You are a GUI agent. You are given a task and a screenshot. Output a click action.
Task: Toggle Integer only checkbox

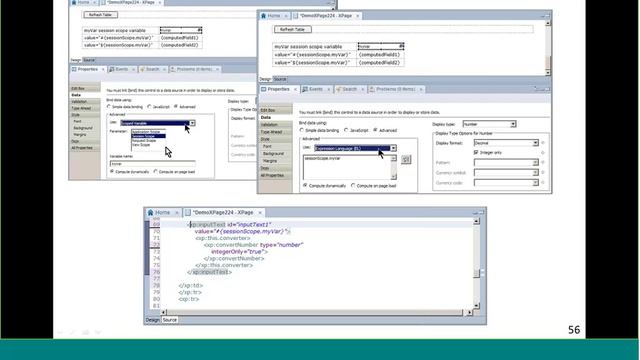pos(476,152)
